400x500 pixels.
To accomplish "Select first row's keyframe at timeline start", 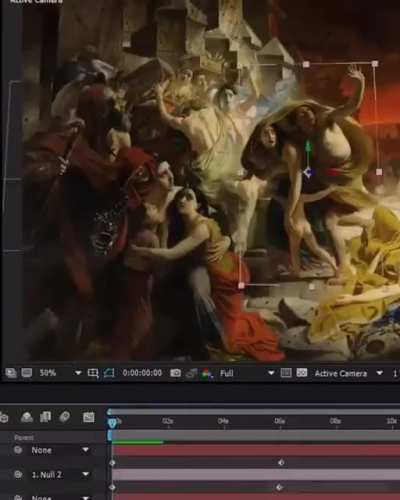I will point(112,463).
